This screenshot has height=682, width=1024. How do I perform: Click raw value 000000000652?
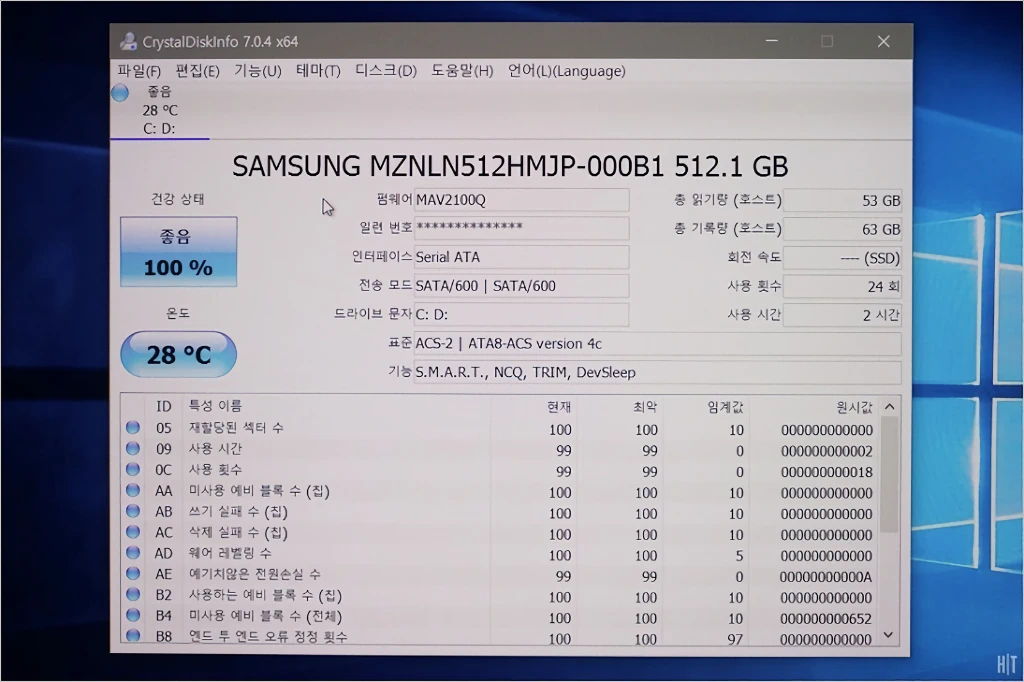point(826,619)
